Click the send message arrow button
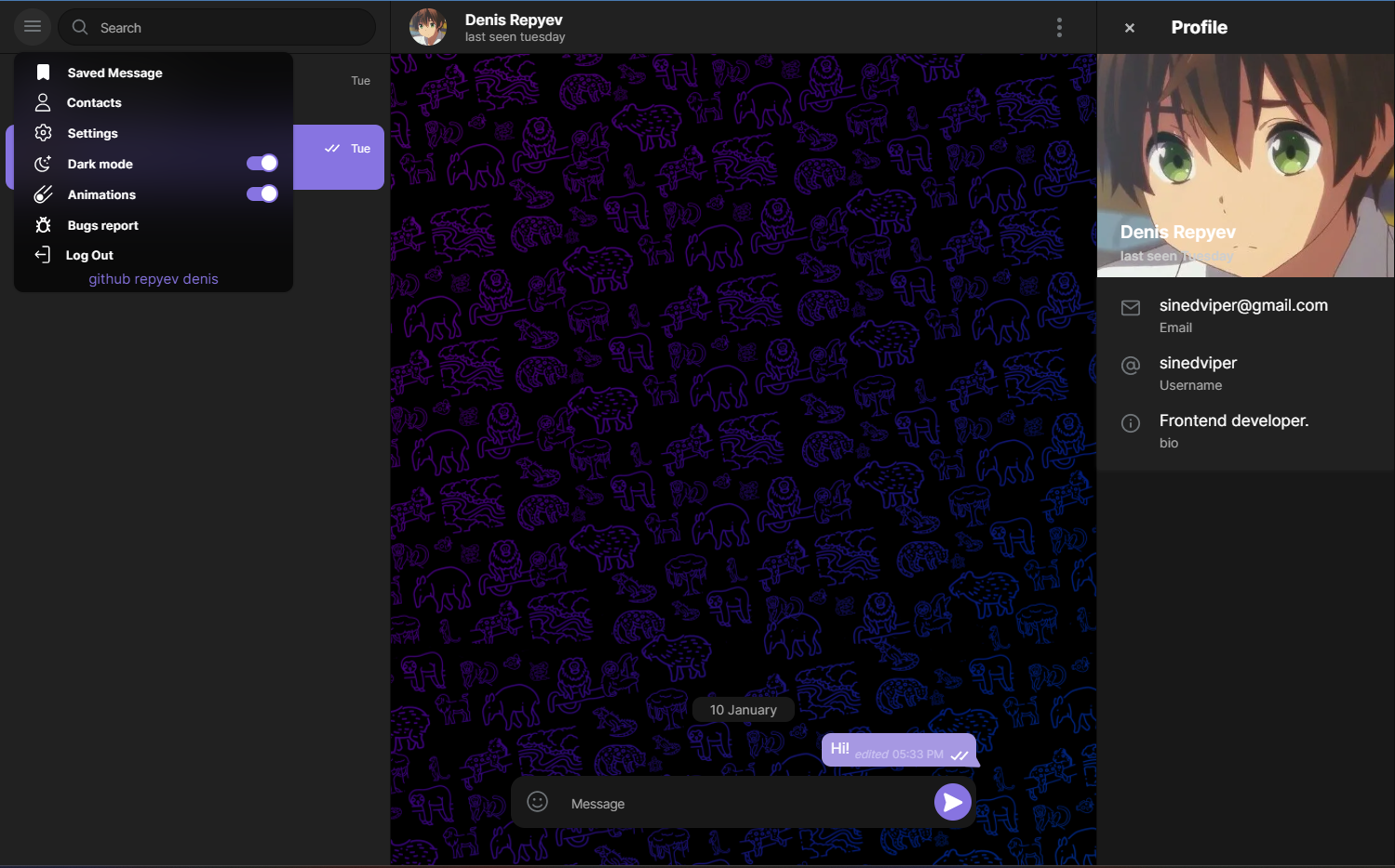The image size is (1395, 868). click(x=952, y=802)
